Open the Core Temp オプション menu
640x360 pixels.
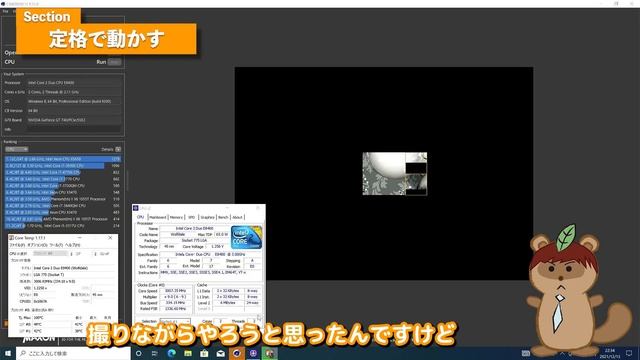pos(37,245)
